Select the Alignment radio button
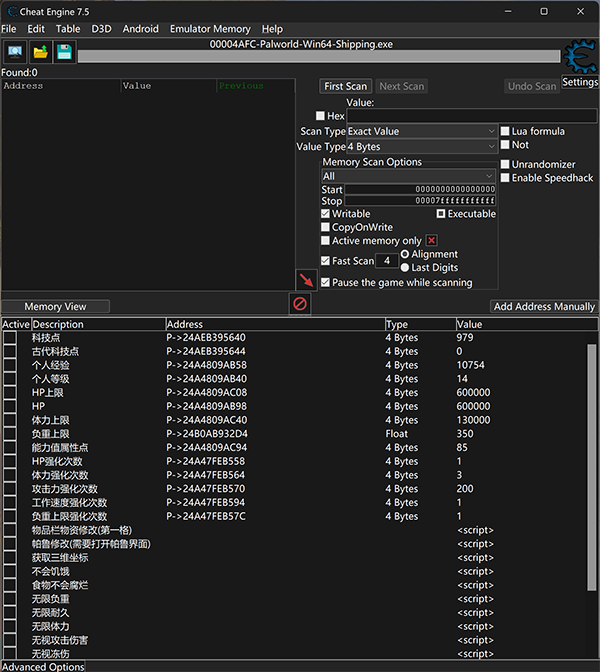Screen dimensions: 600x672 pyautogui.click(x=405, y=254)
